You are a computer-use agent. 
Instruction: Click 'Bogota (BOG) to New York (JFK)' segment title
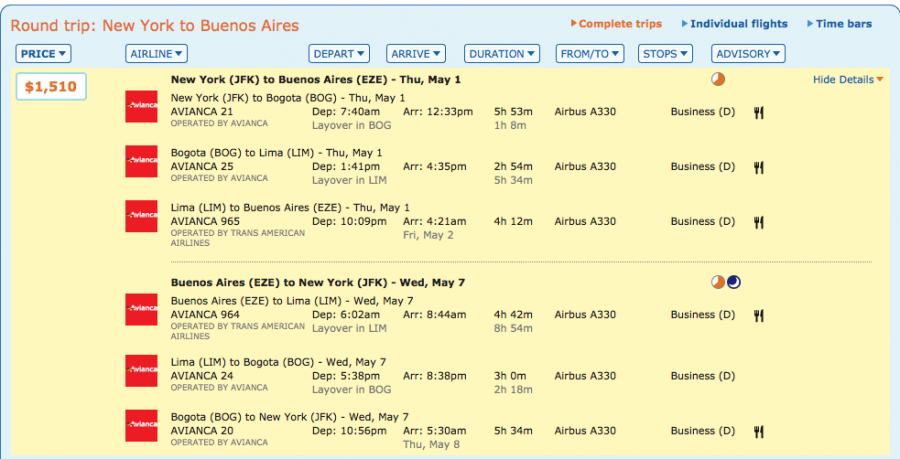pos(289,417)
